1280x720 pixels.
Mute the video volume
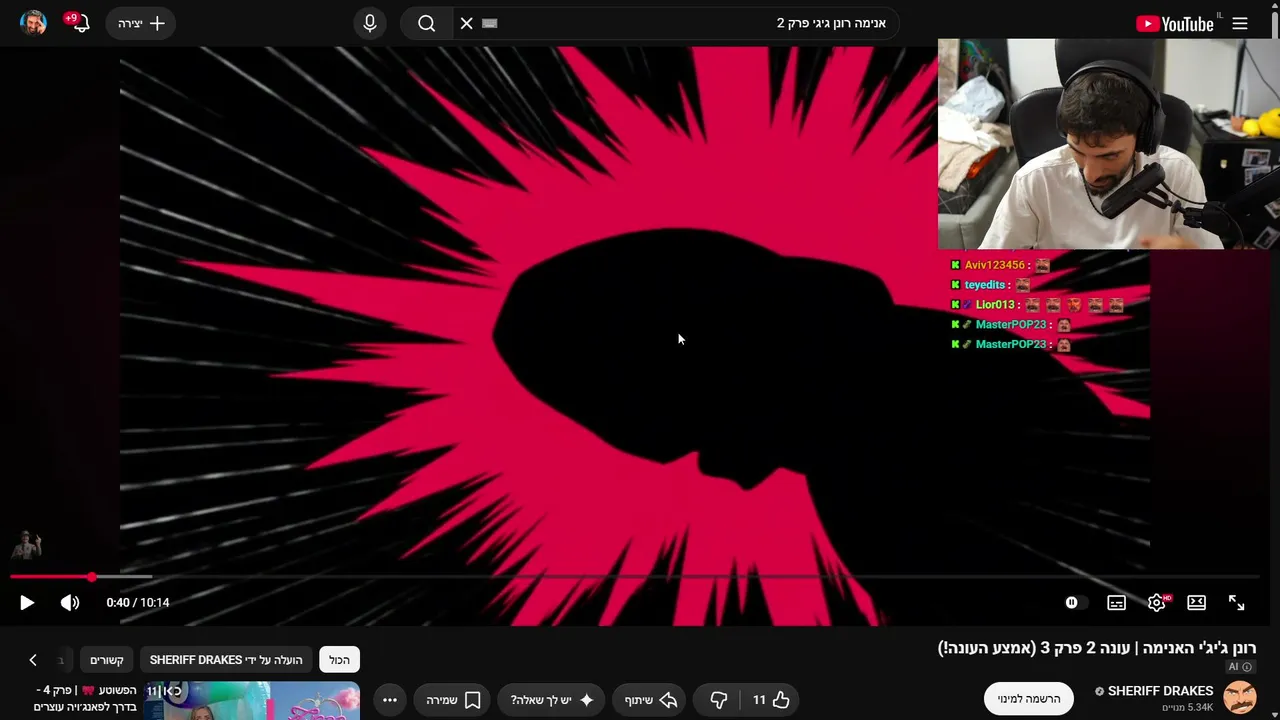[x=70, y=602]
